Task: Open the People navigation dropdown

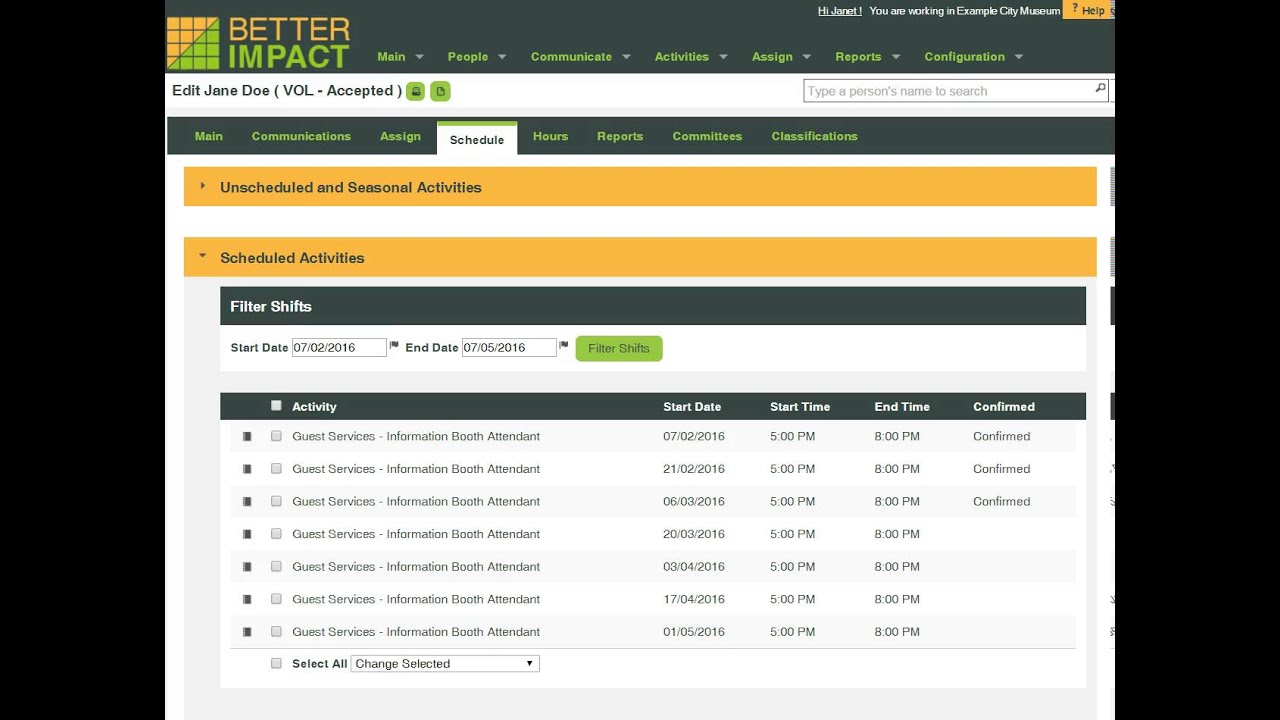Action: [x=477, y=57]
